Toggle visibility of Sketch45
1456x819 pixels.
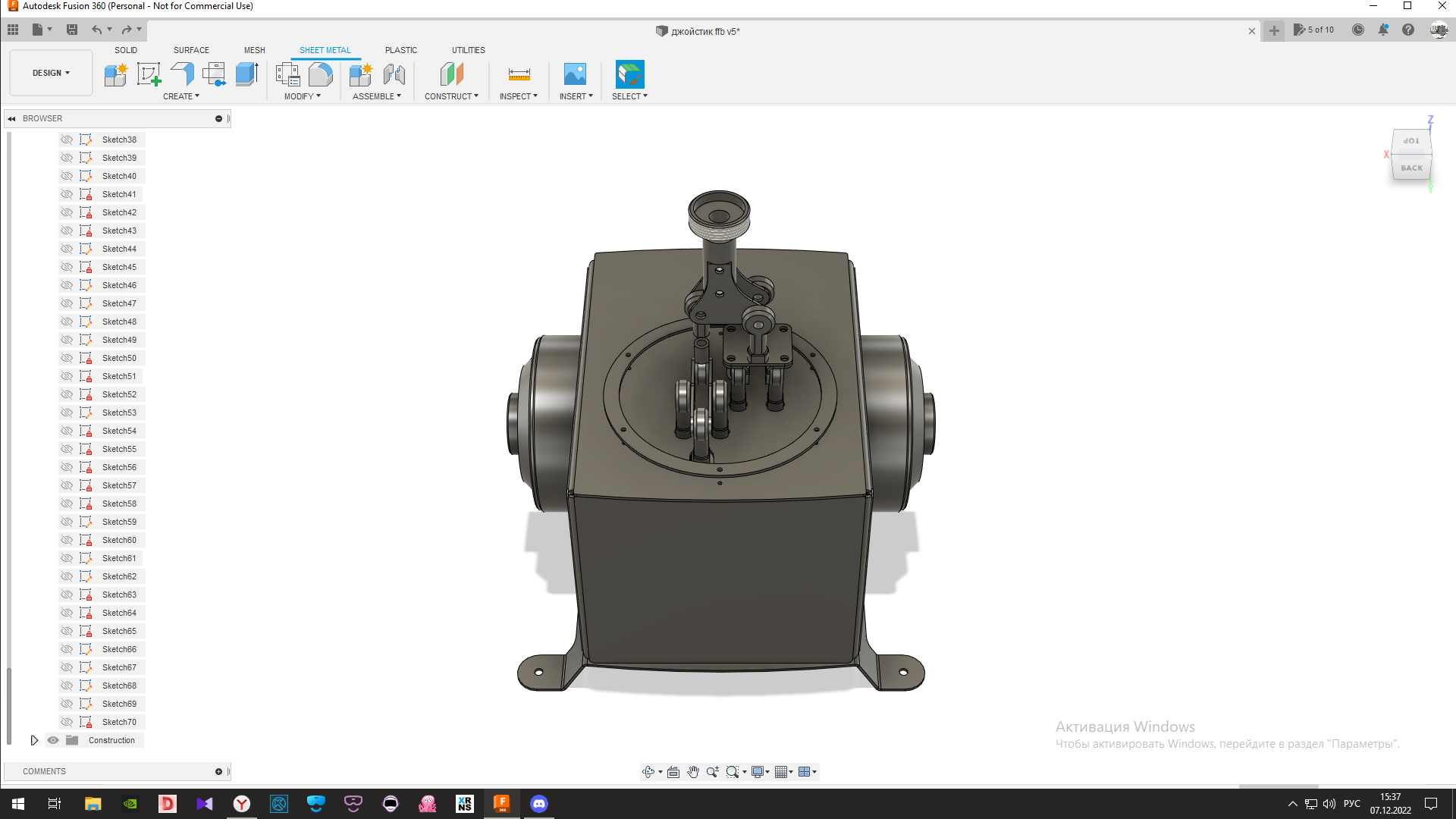tap(67, 267)
